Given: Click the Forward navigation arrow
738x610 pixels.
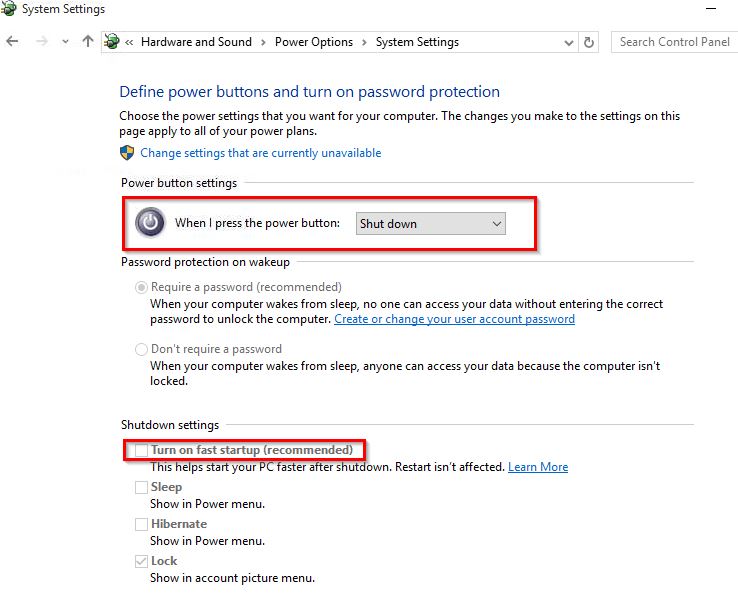Looking at the screenshot, I should coord(41,42).
